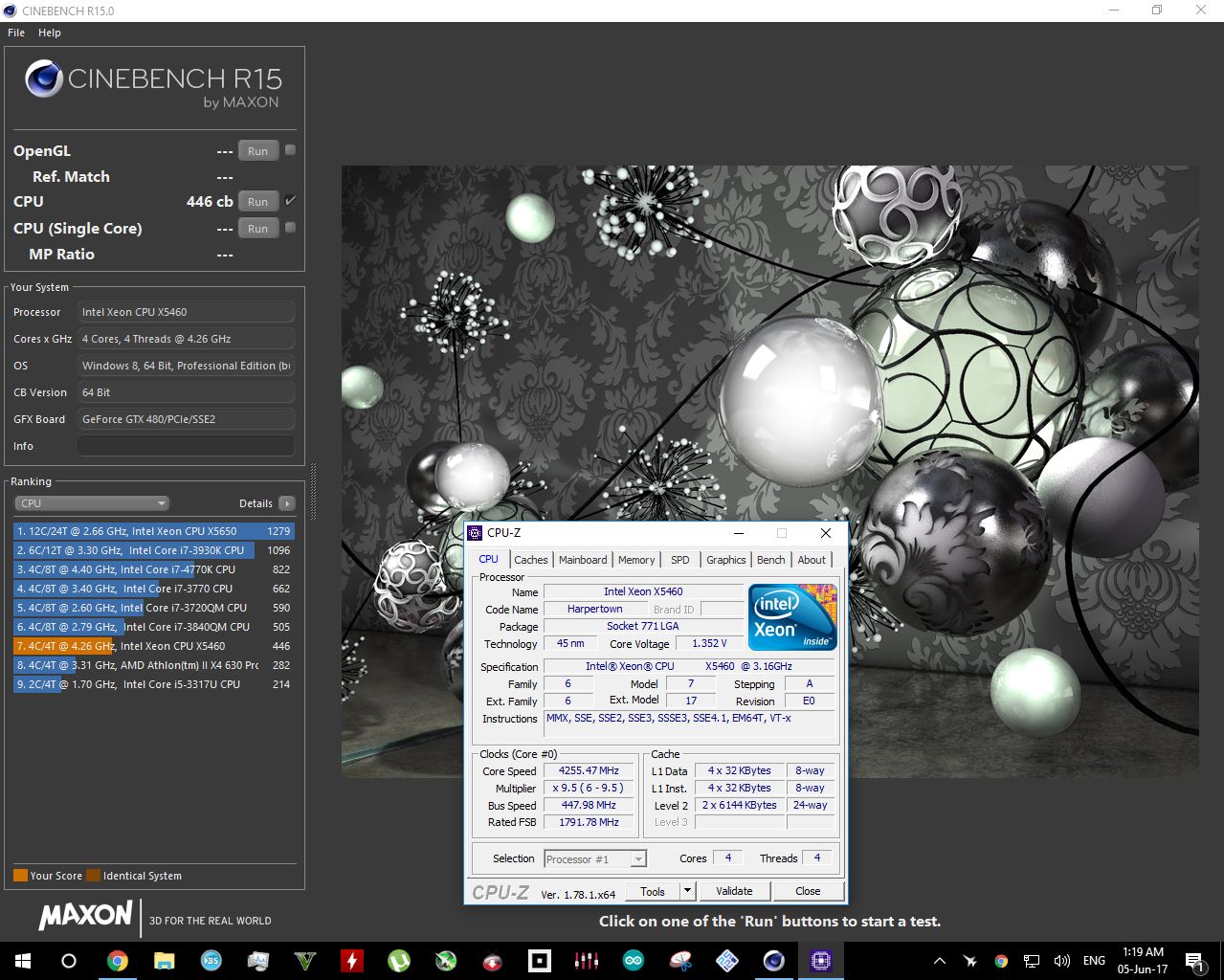1224x980 pixels.
Task: Expand ranking Details arrow button
Action: pyautogui.click(x=286, y=503)
